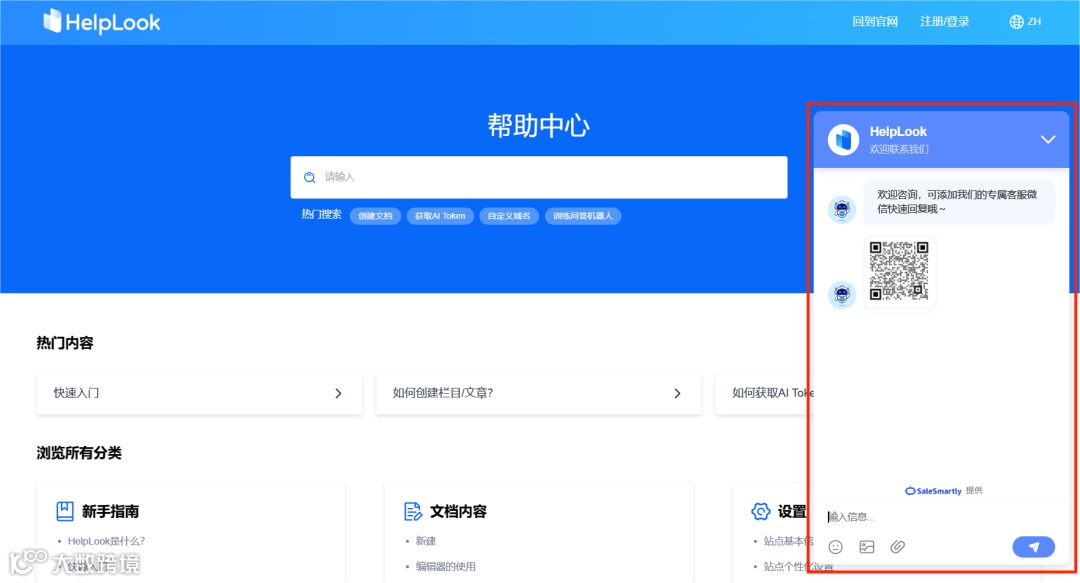Click the image upload icon in chat
1080x583 pixels.
[866, 546]
